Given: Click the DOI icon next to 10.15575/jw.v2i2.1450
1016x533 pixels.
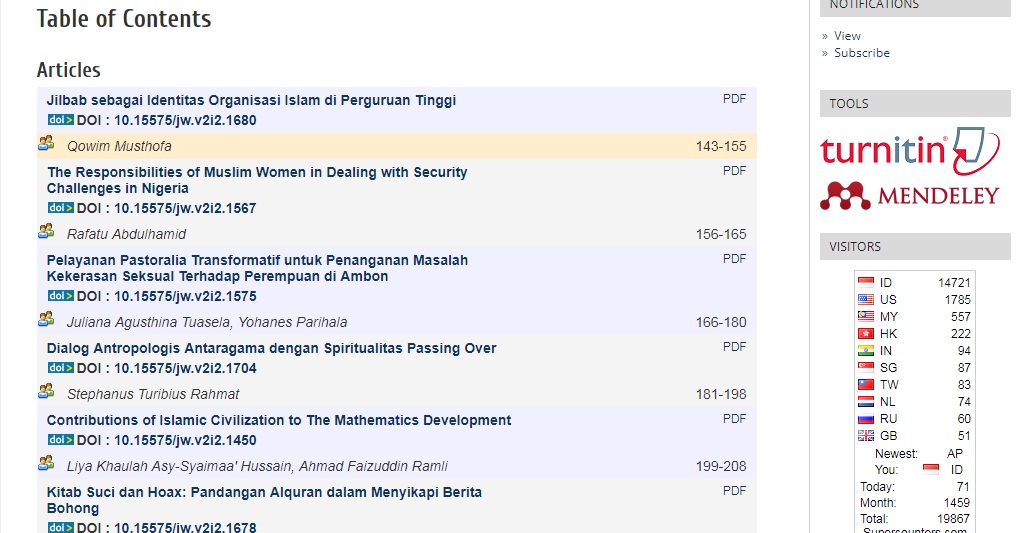Looking at the screenshot, I should (60, 440).
